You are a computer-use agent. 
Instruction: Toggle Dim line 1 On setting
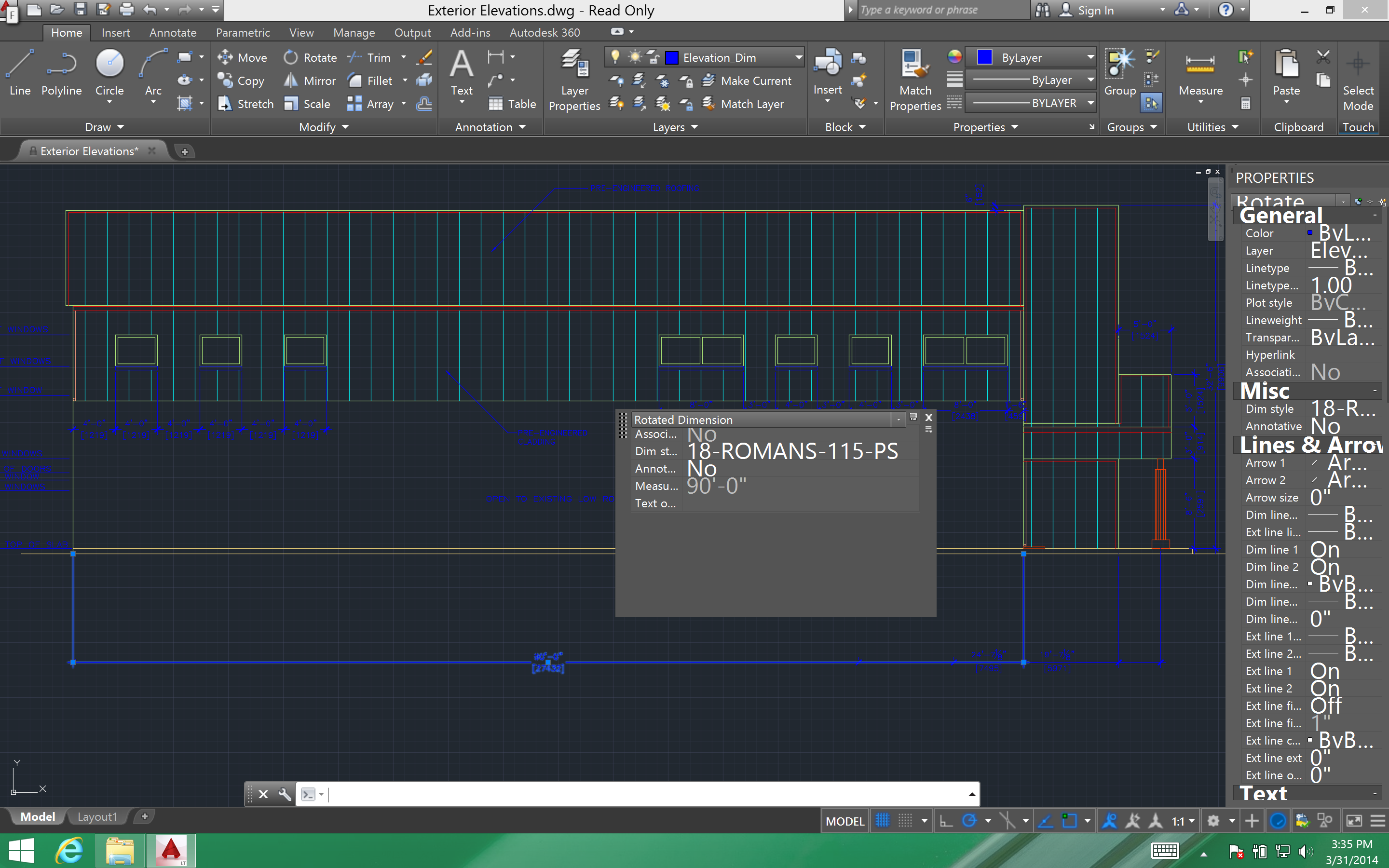click(x=1339, y=549)
